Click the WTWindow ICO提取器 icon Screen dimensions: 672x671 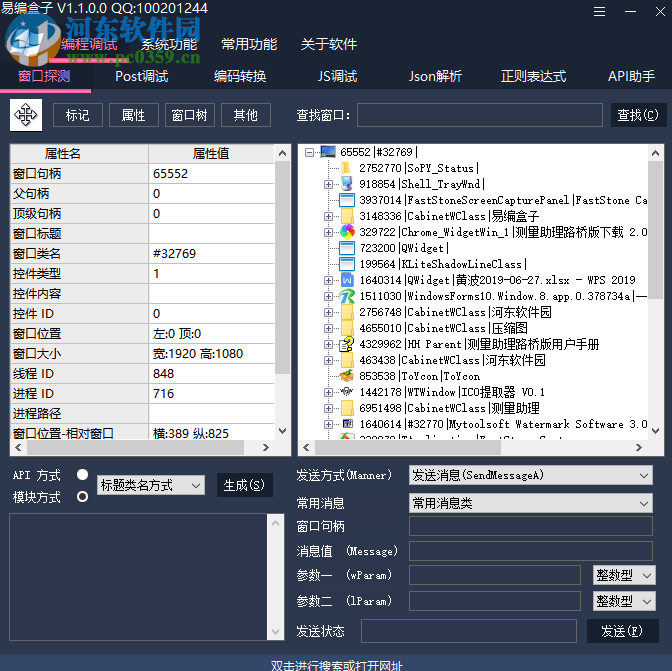[x=346, y=392]
